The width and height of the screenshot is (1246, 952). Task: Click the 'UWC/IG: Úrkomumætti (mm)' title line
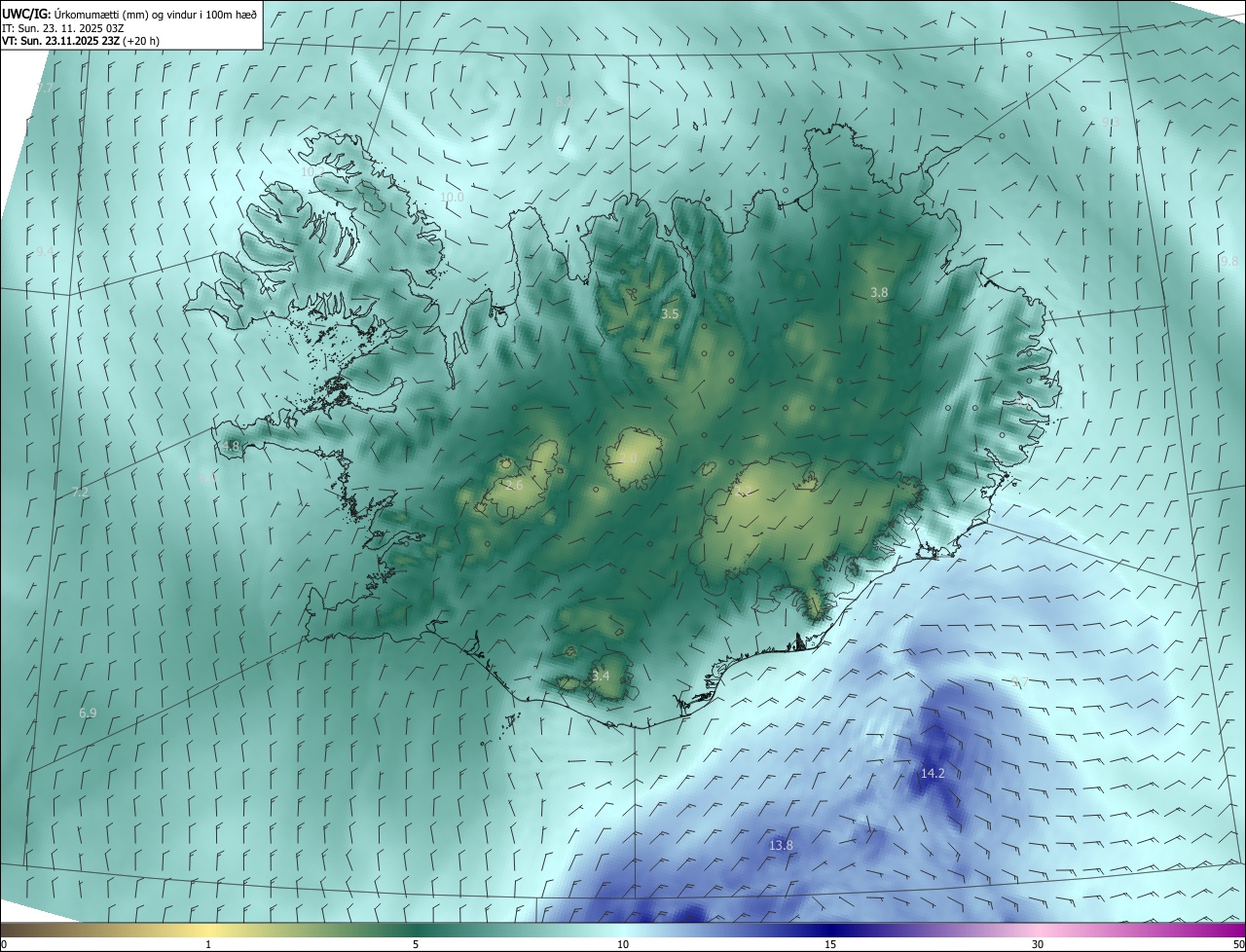[x=130, y=14]
